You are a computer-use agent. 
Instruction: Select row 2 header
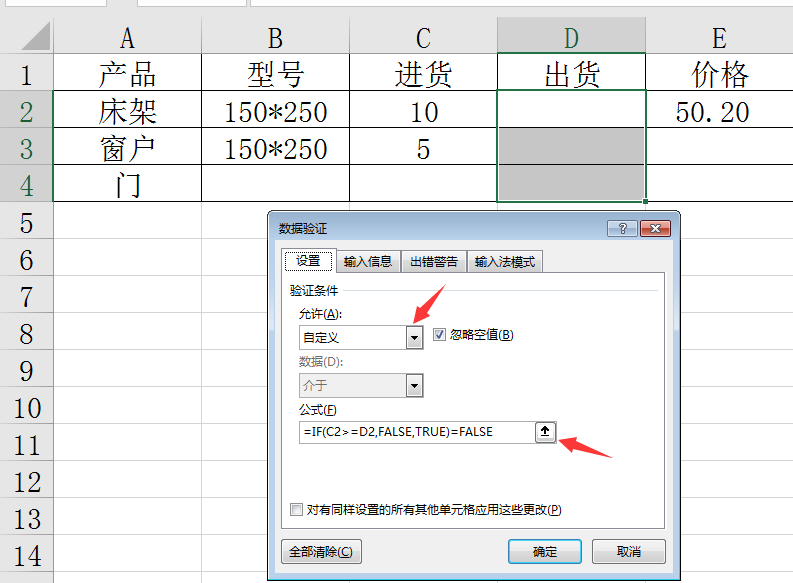[26, 109]
